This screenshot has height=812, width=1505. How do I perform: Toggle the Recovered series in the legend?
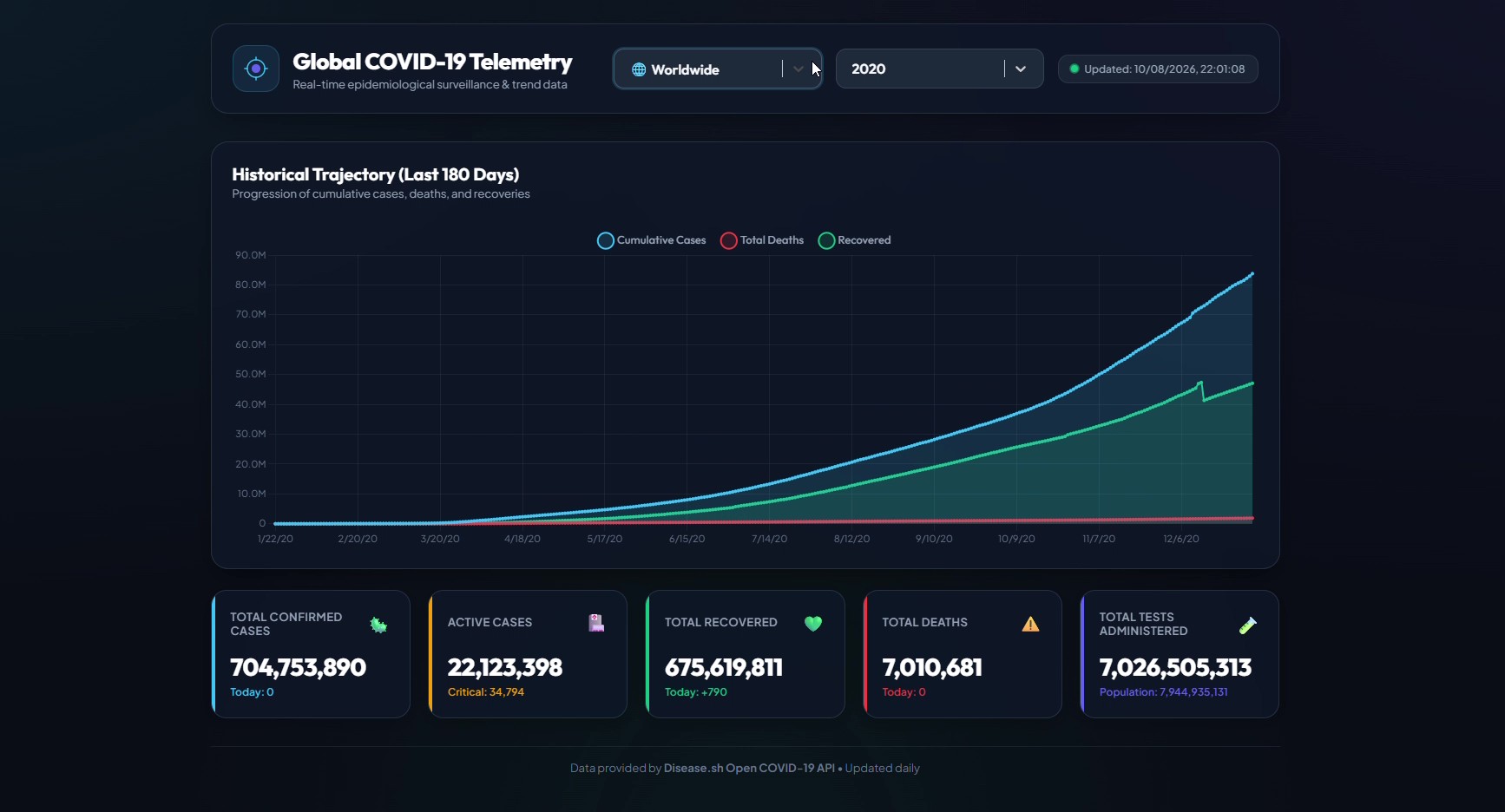854,240
